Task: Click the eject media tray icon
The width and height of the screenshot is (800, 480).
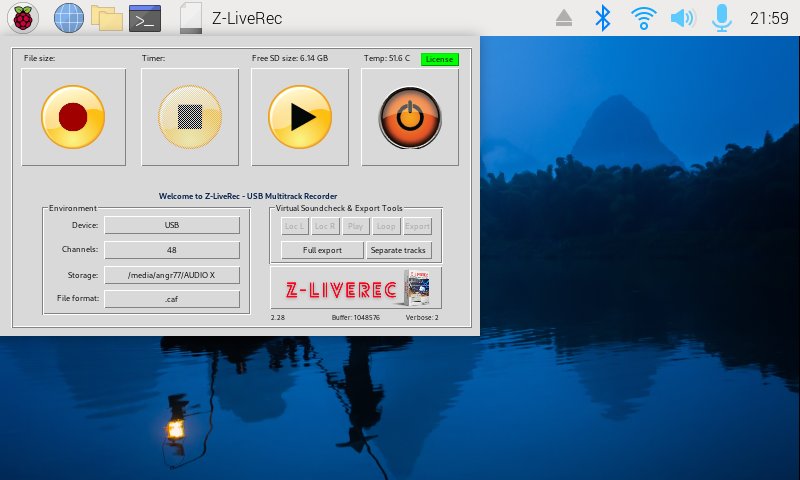Action: (x=564, y=18)
